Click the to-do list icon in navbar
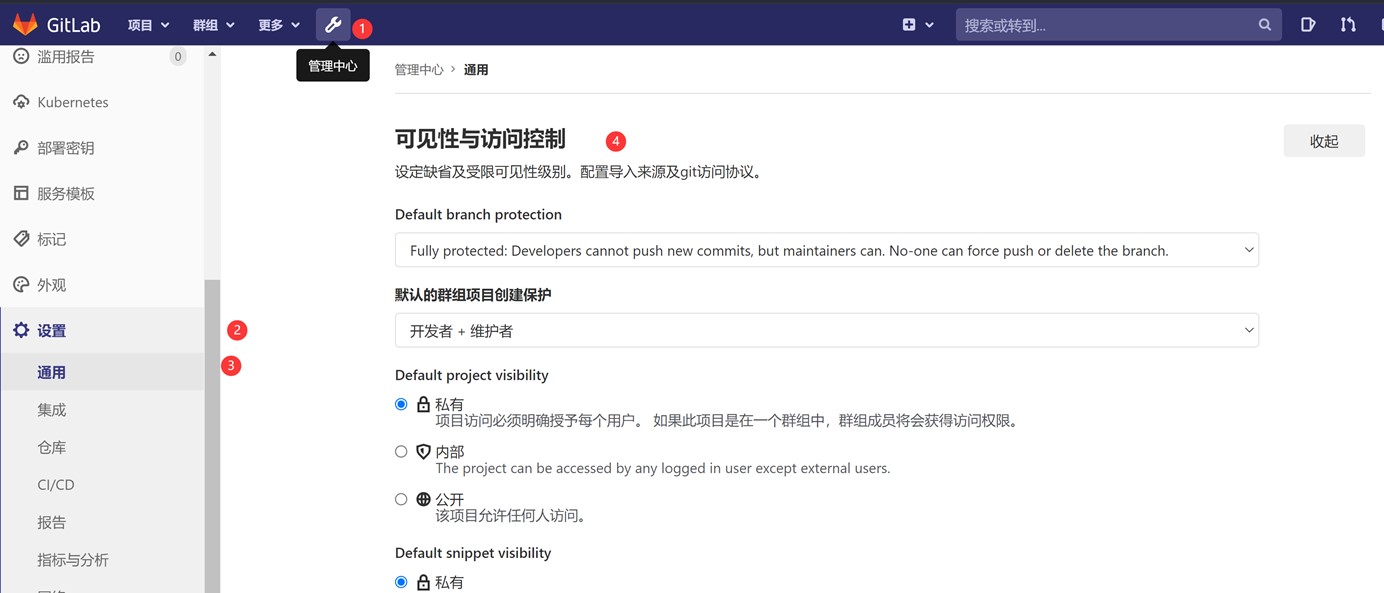 click(1307, 25)
